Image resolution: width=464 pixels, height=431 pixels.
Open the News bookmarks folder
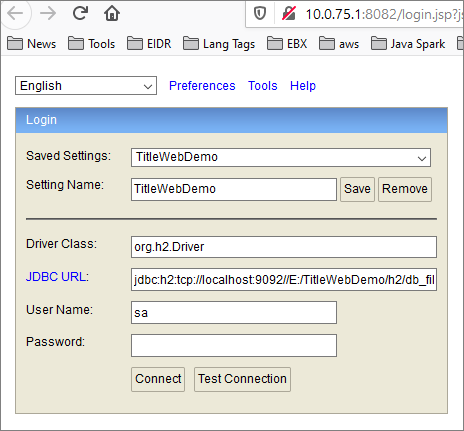click(x=32, y=44)
